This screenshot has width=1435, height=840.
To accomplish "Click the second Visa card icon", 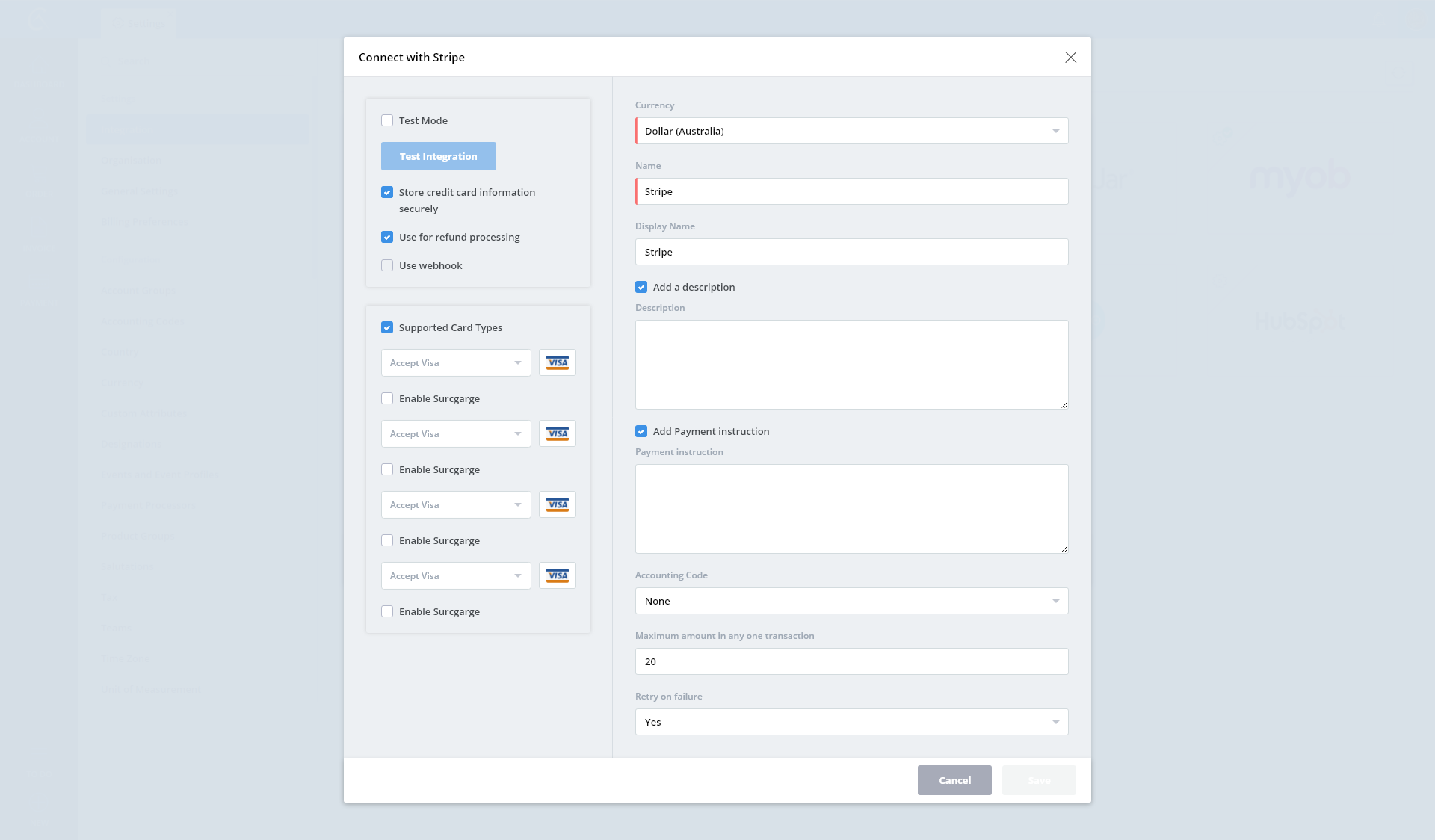I will (x=557, y=433).
